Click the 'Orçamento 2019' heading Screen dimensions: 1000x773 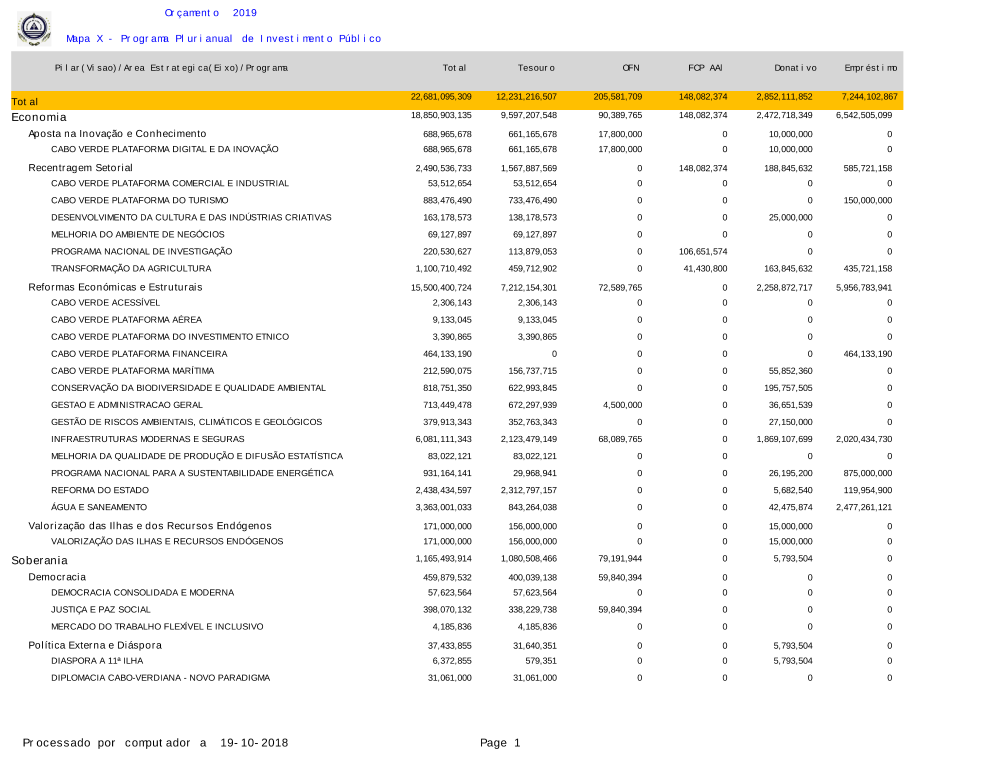(x=210, y=13)
